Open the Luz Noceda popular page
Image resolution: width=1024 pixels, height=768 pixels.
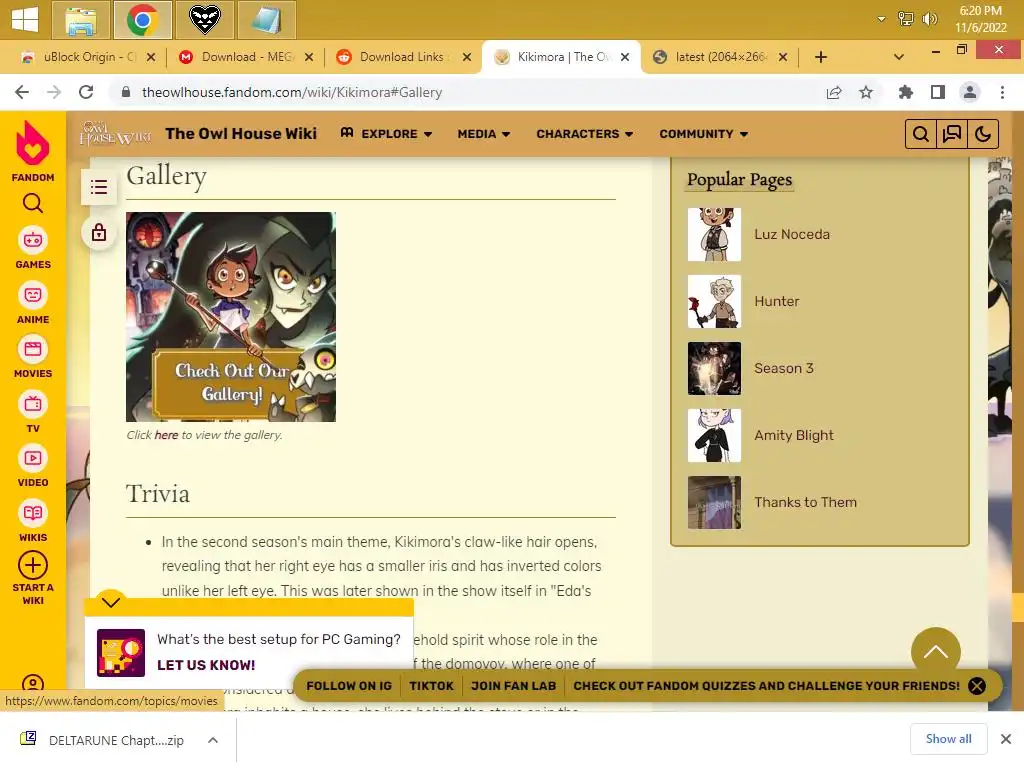(x=792, y=234)
